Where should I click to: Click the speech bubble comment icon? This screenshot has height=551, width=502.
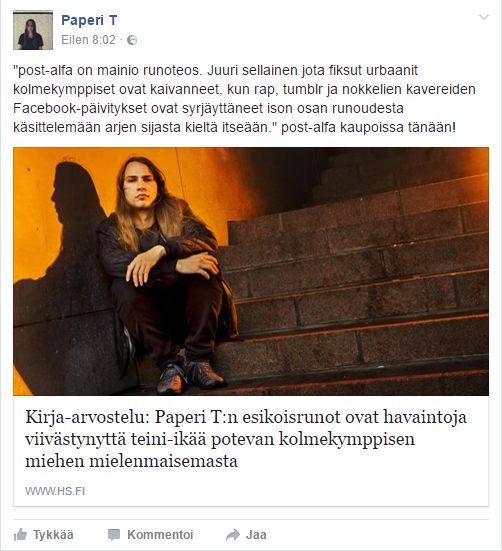pos(114,535)
